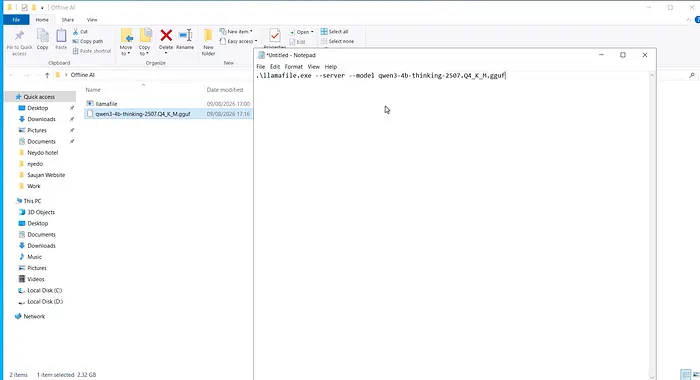700x380 pixels.
Task: Open Pictures under Quick access
Action: [37, 130]
